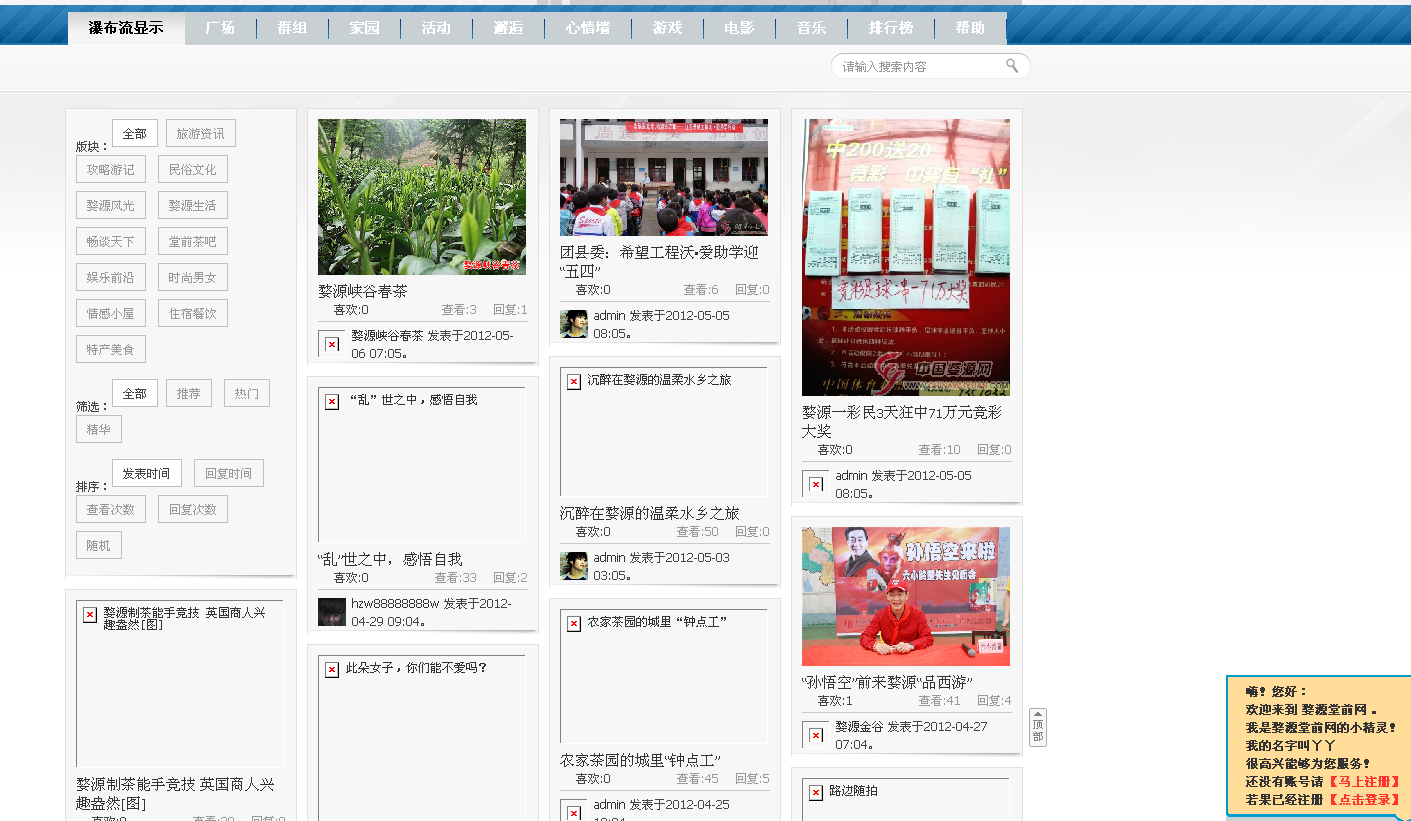
Task: Click admin avatar under 希望工程沃•爱助学 post
Action: (574, 324)
